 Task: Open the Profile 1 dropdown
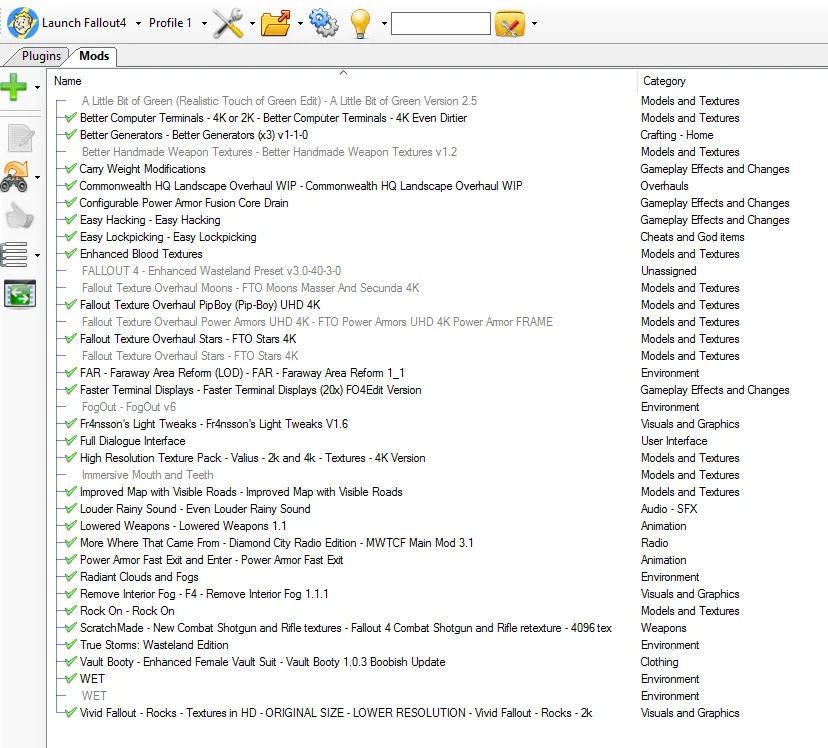tap(176, 22)
